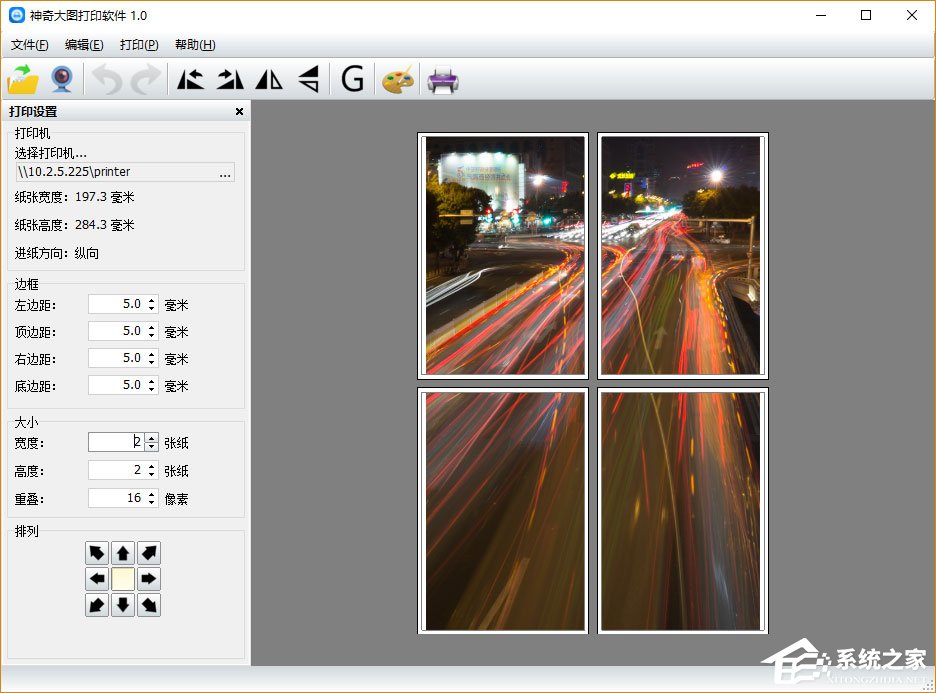
Task: Select the center alignment button
Action: (123, 579)
